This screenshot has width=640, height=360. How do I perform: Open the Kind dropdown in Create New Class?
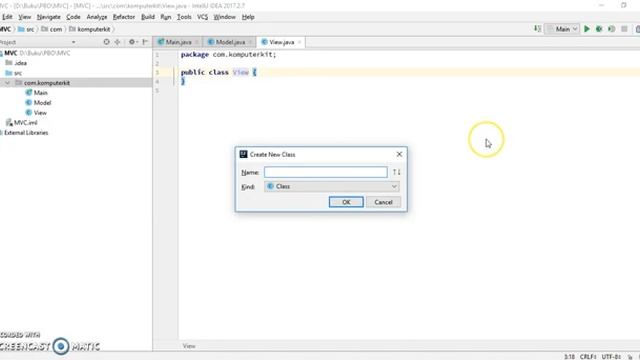click(331, 186)
